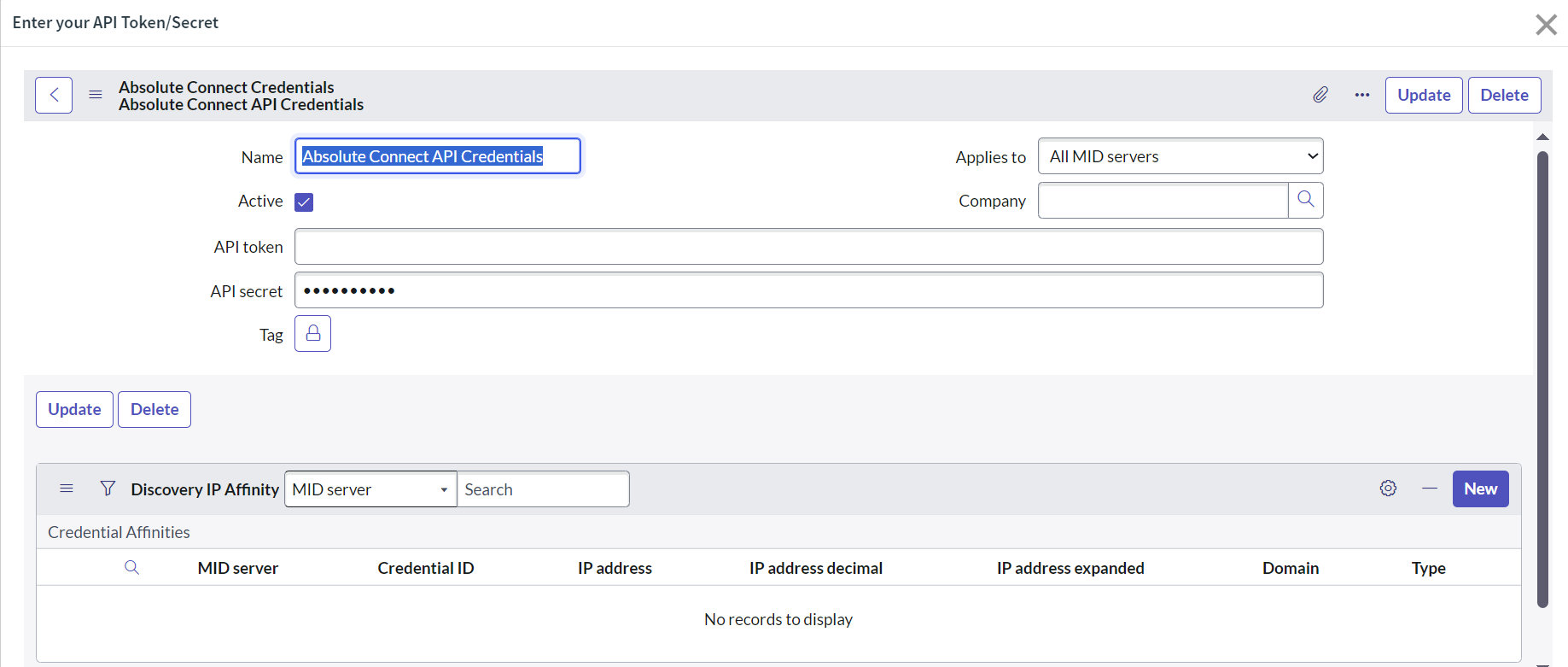Image resolution: width=1568 pixels, height=667 pixels.
Task: Sort by the IP address column header
Action: (x=615, y=568)
